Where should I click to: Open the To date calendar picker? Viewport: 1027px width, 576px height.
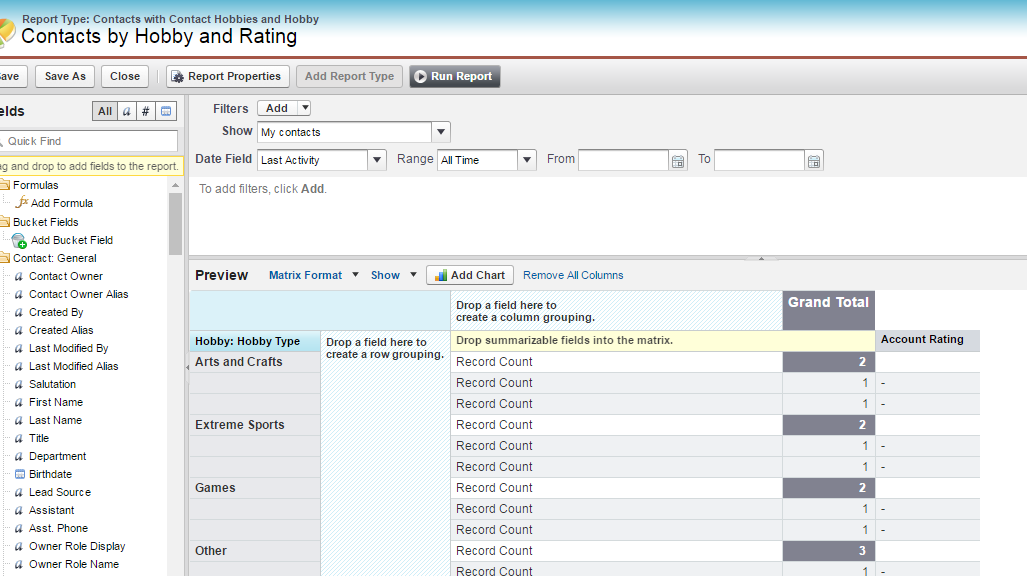(x=814, y=160)
